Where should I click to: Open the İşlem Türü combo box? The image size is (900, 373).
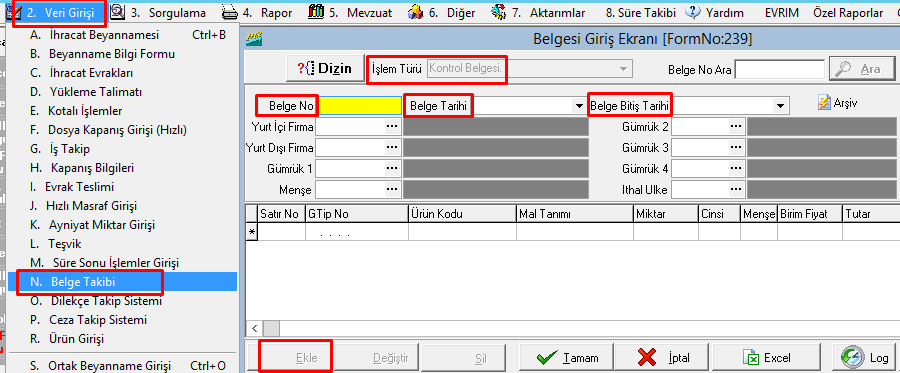click(x=530, y=69)
